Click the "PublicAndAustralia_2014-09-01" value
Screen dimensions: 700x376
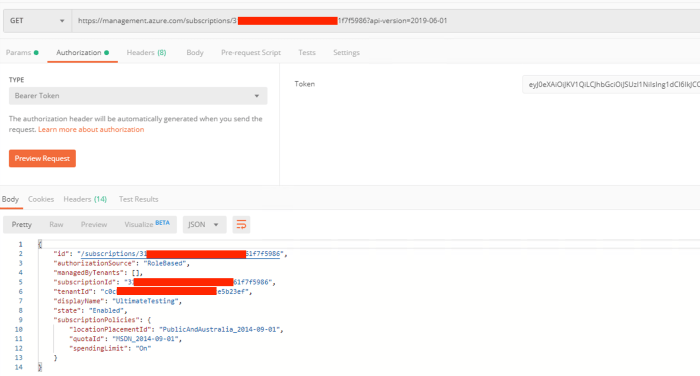[220, 330]
